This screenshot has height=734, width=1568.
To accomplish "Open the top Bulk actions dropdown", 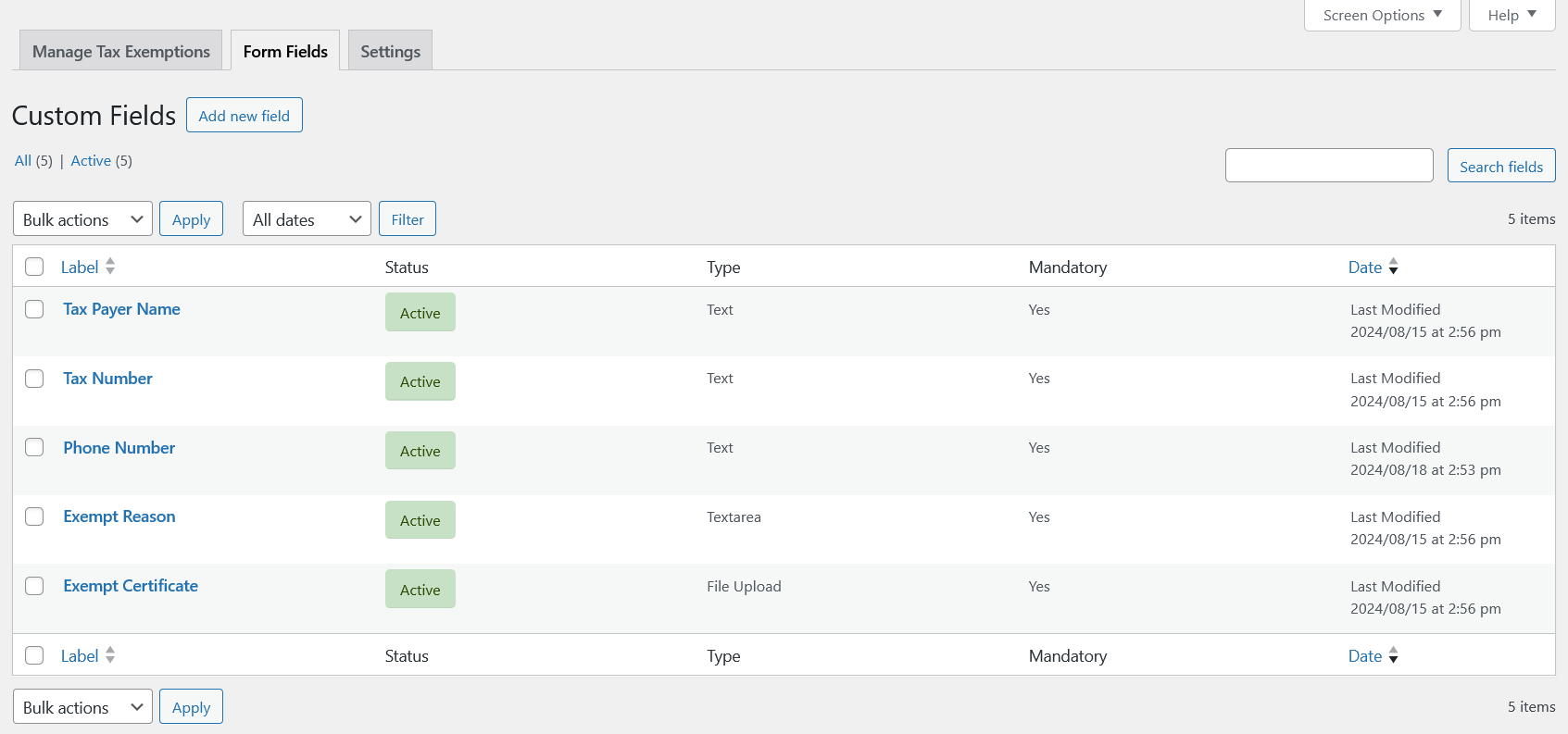I will coord(82,219).
